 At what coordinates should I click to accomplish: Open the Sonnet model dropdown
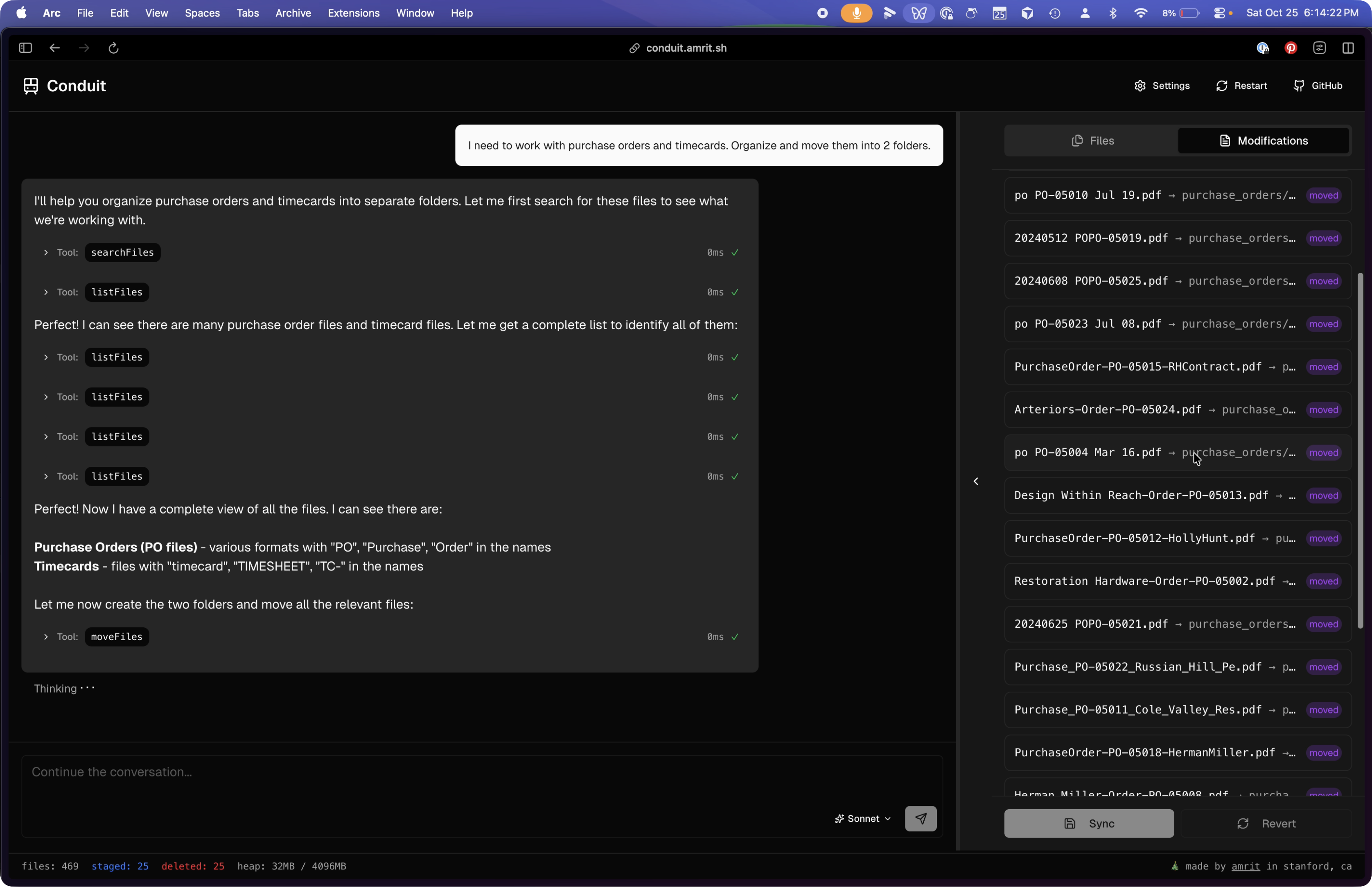863,819
